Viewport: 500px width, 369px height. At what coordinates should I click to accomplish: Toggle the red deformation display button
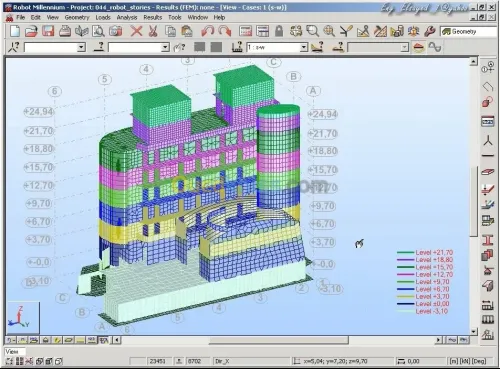(419, 47)
